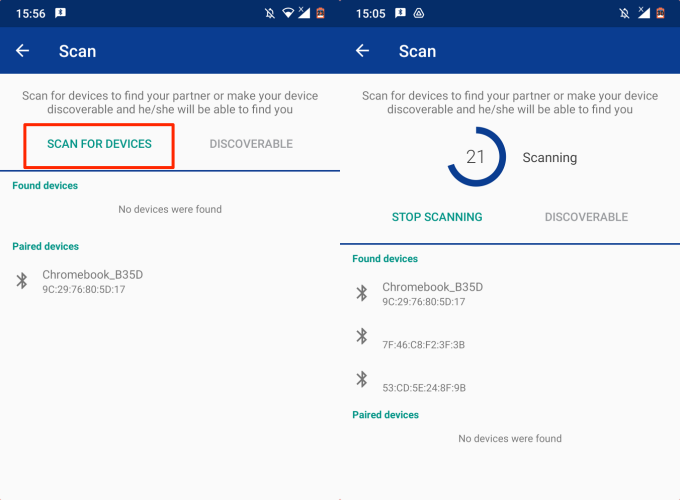Screen dimensions: 680x500
Task: Tap the Drive notification icon in right status bar
Action: pos(419,13)
